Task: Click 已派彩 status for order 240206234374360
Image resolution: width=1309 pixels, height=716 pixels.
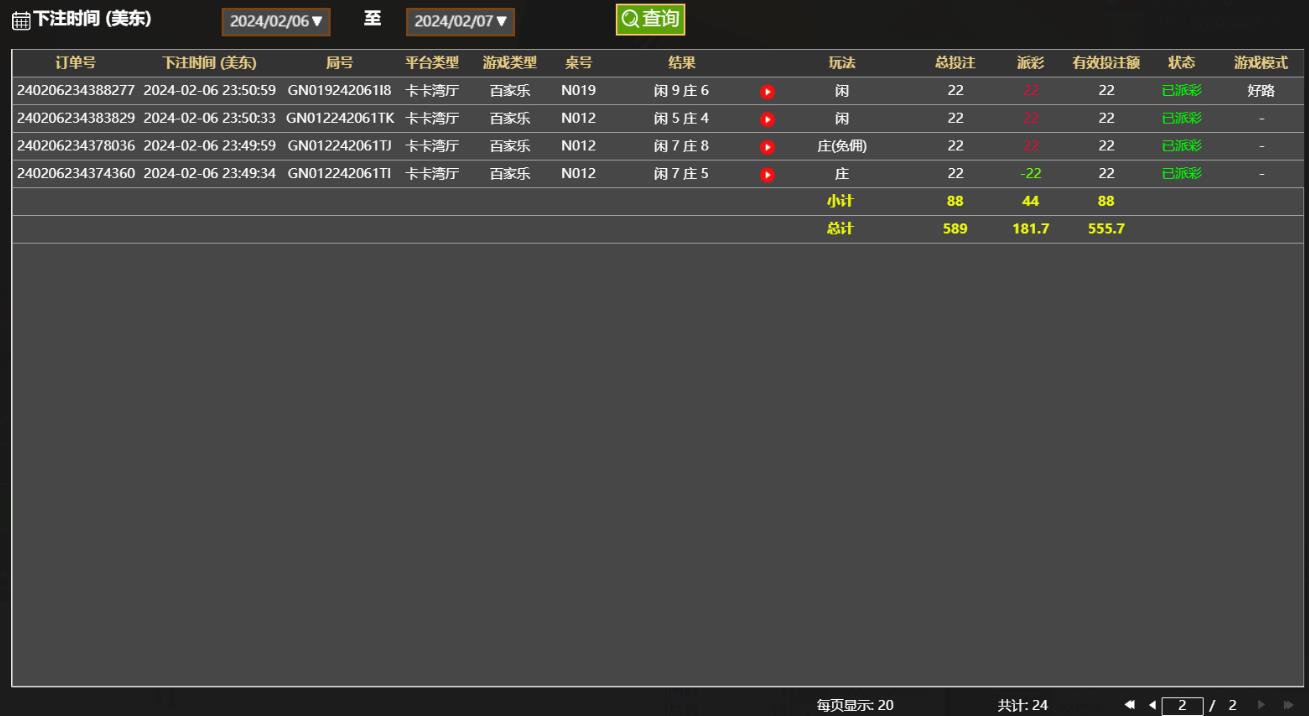Action: tap(1182, 173)
